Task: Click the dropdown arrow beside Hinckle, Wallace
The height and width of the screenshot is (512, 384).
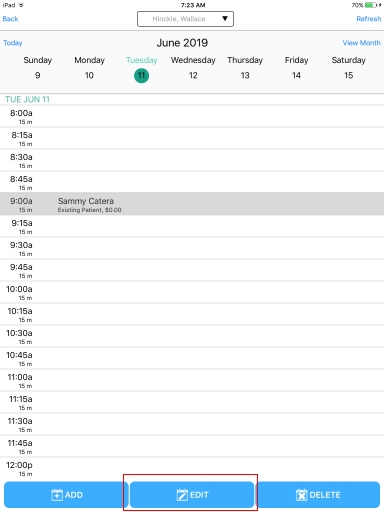Action: (225, 18)
